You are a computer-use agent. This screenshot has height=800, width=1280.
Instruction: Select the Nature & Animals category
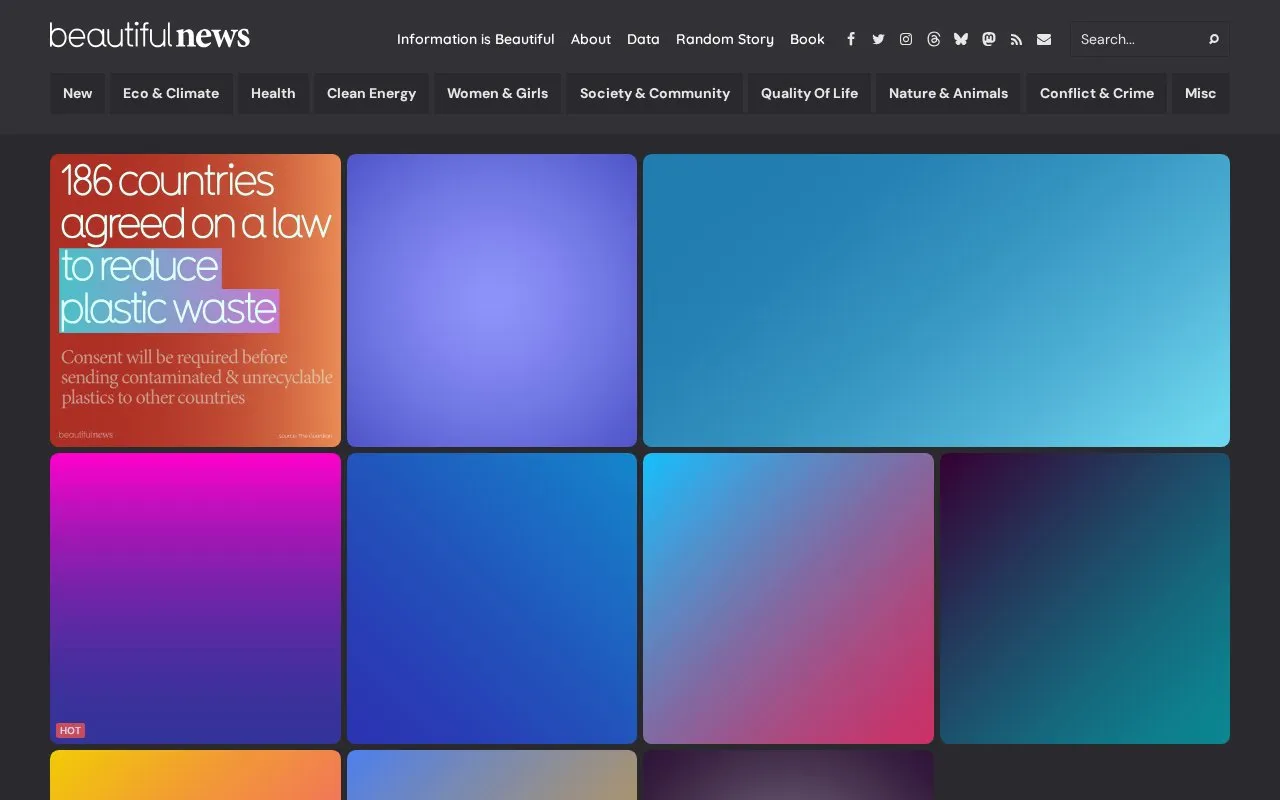(x=948, y=93)
